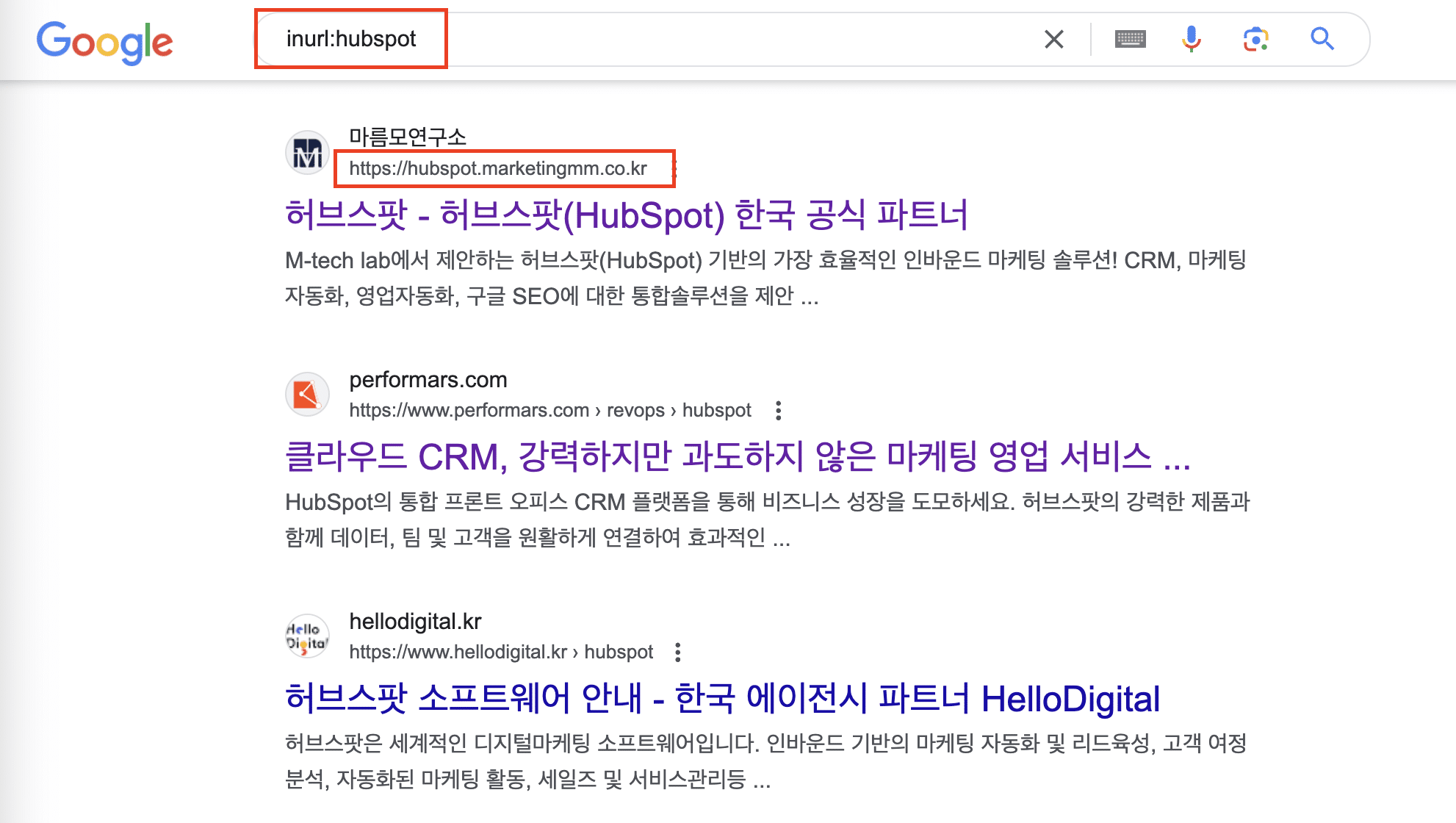Click the hellodigital.kr hubspot URL
1456x823 pixels.
pos(501,653)
